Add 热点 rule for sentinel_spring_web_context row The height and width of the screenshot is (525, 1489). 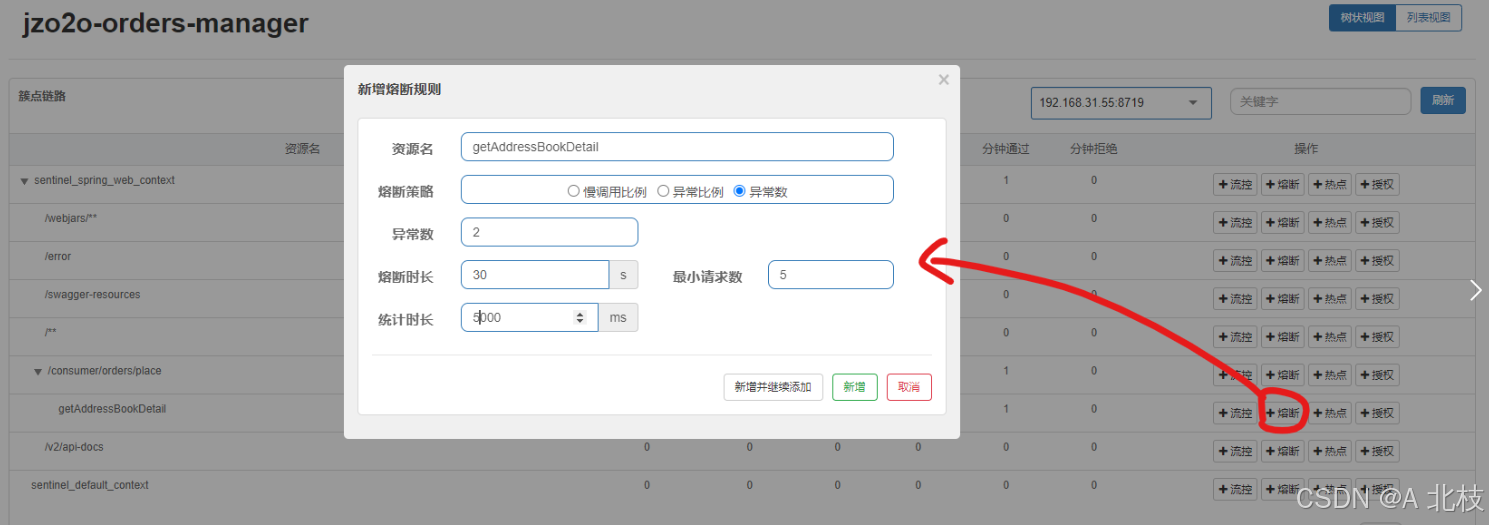click(x=1330, y=184)
